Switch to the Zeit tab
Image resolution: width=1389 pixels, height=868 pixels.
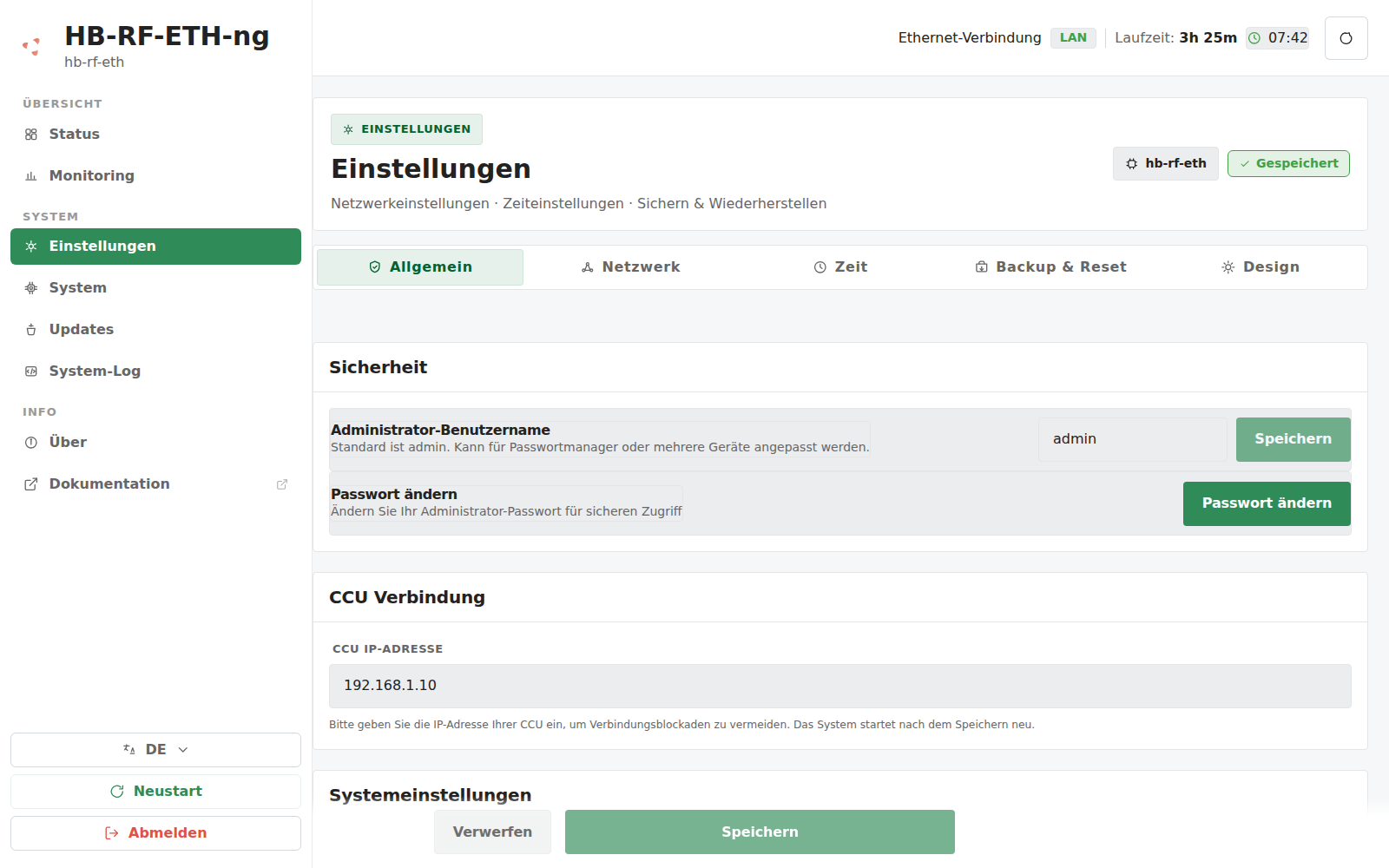click(x=840, y=267)
